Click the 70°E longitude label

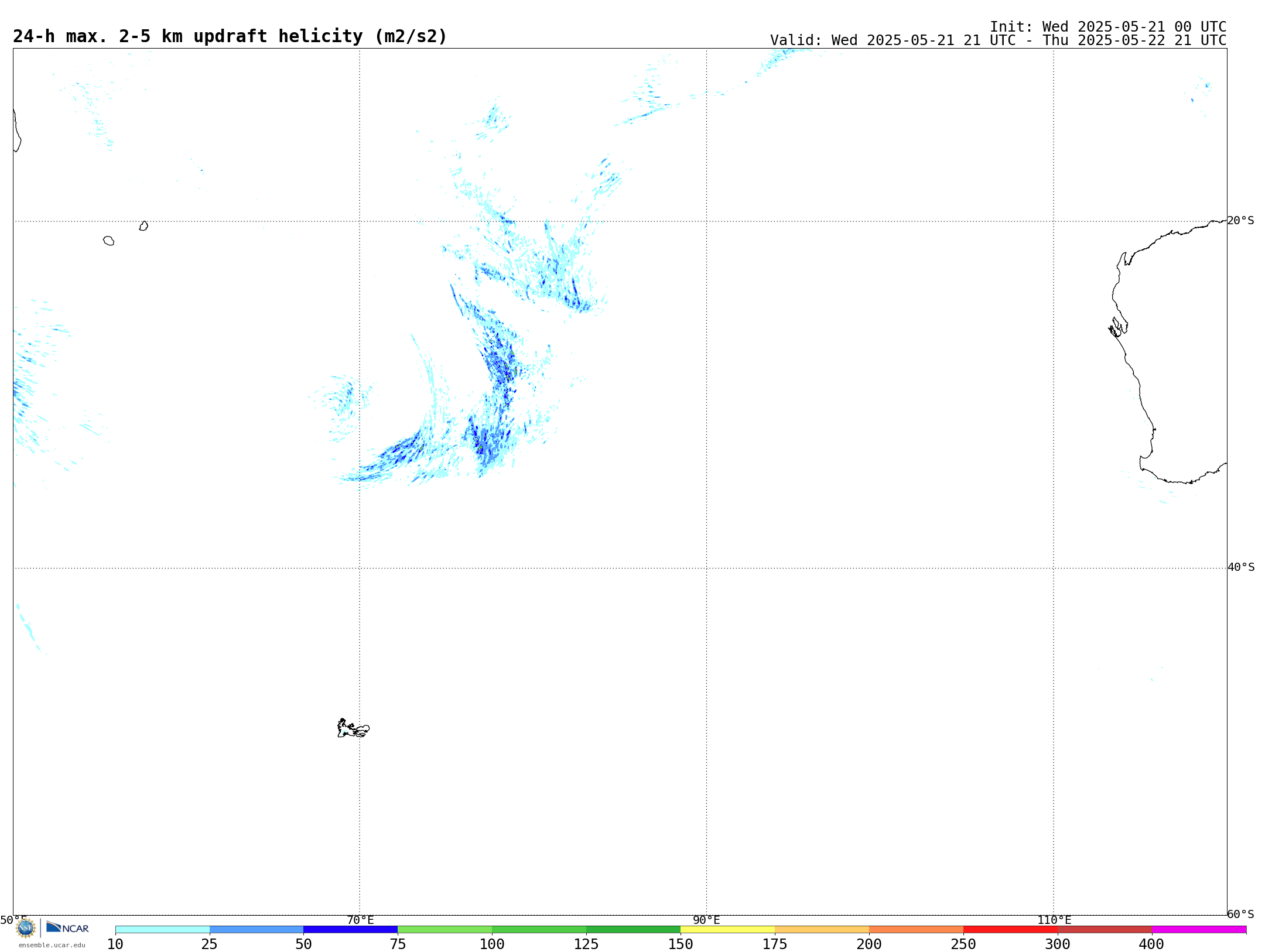(x=360, y=920)
